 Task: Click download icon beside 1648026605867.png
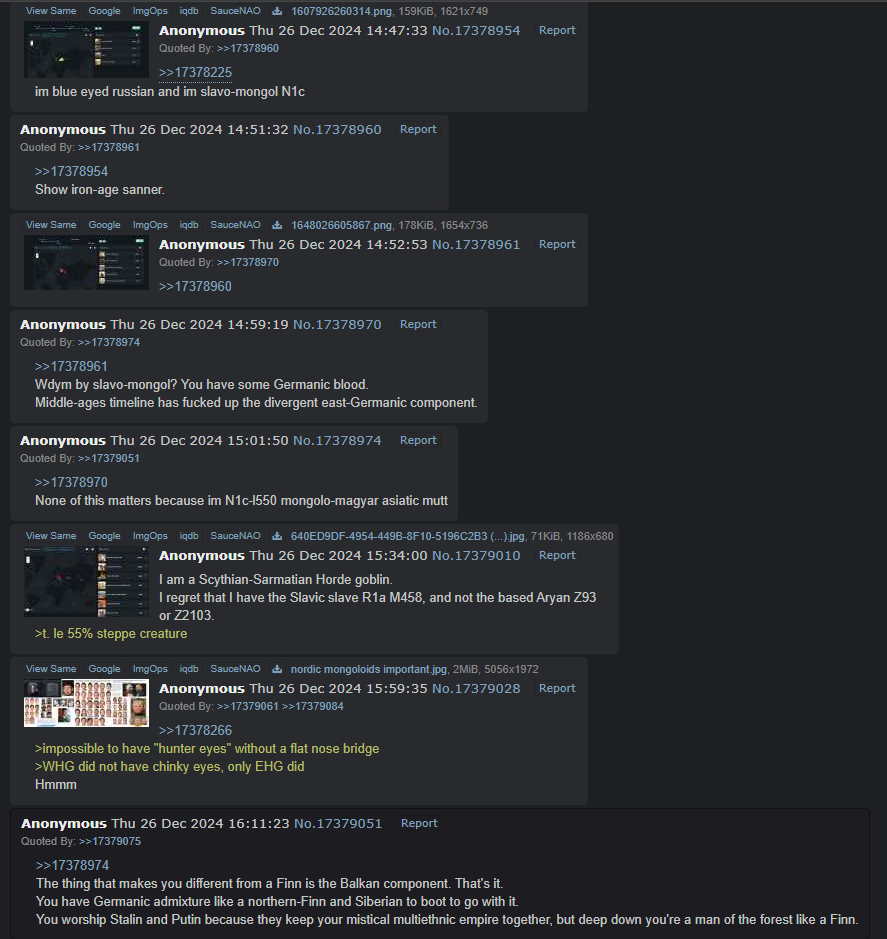[277, 225]
